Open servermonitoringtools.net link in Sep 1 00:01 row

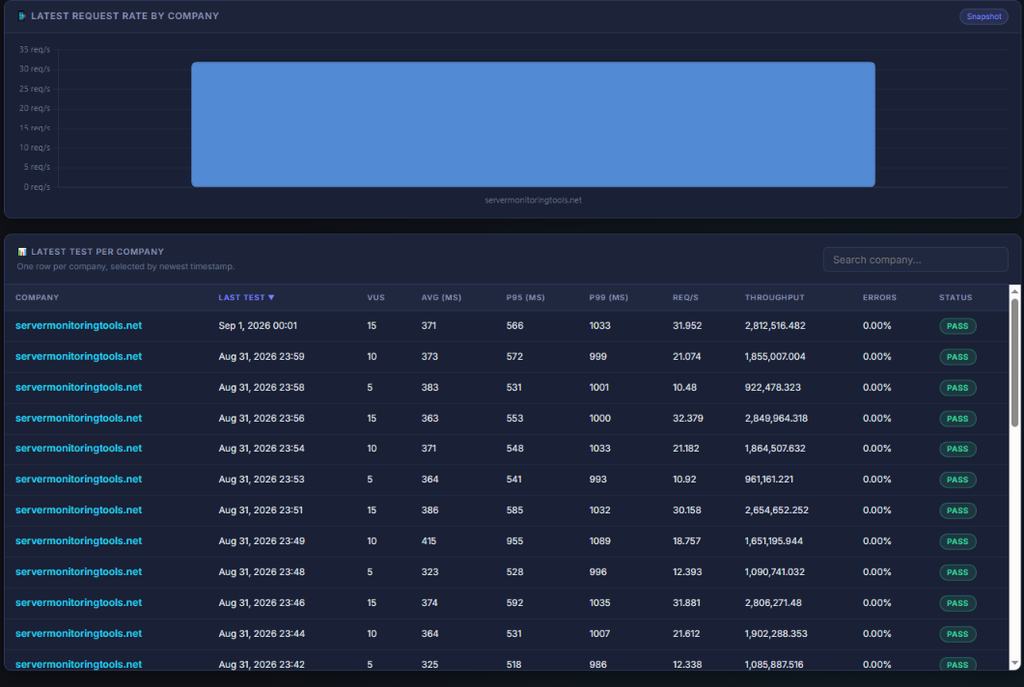tap(78, 325)
